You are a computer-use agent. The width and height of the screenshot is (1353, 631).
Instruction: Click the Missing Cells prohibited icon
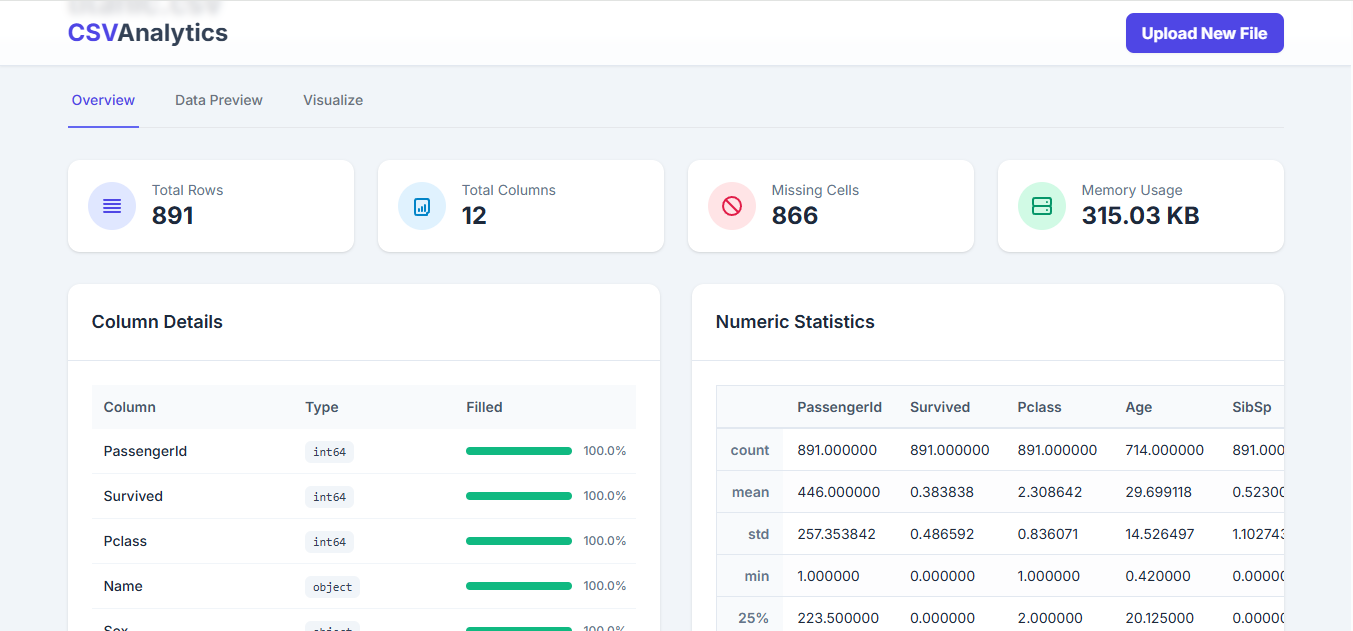coord(732,206)
